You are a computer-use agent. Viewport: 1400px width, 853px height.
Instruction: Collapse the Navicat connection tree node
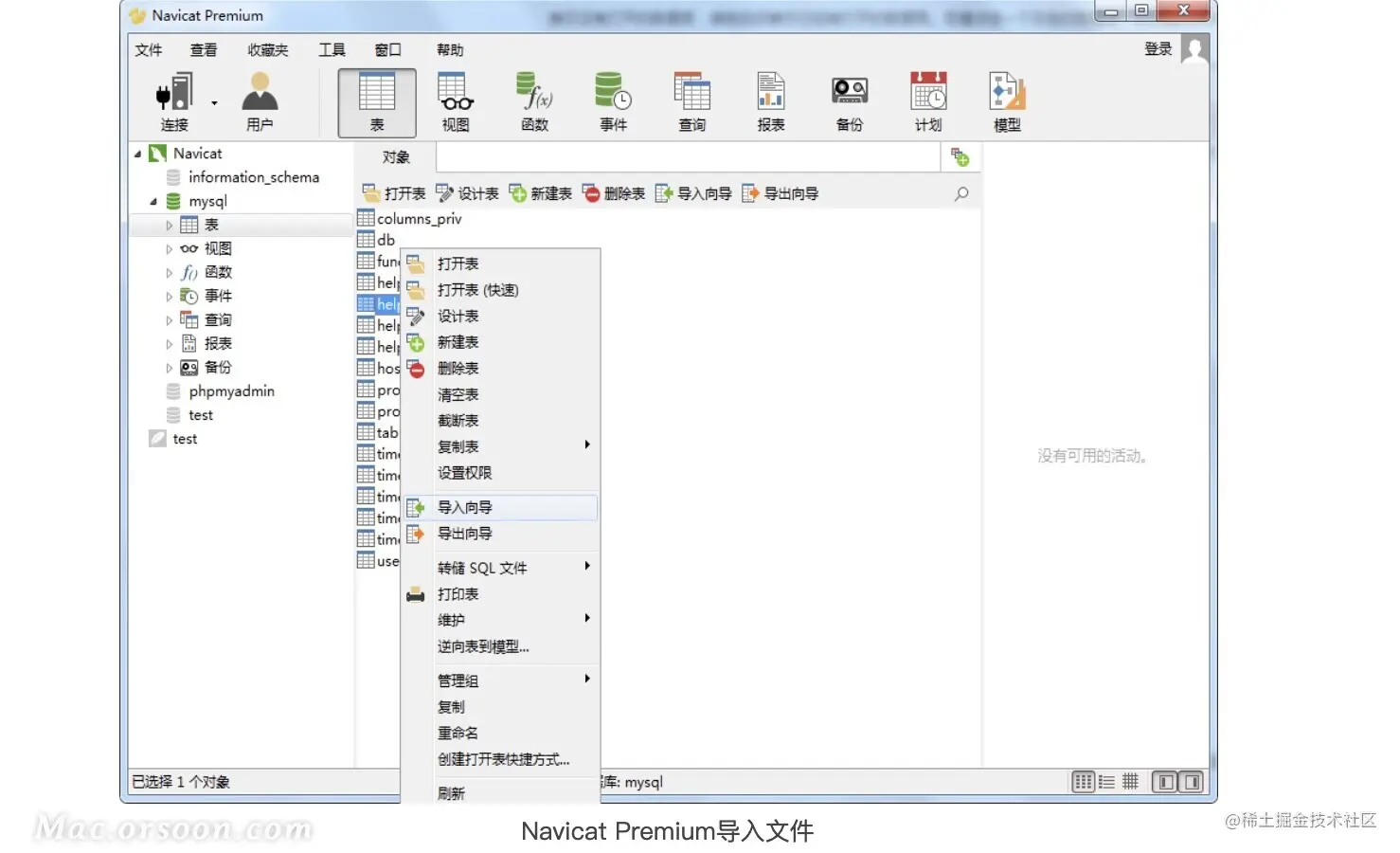pyautogui.click(x=138, y=154)
